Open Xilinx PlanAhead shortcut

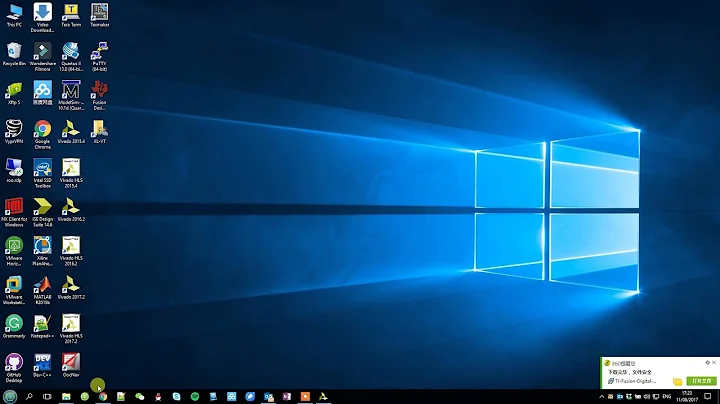coord(42,252)
